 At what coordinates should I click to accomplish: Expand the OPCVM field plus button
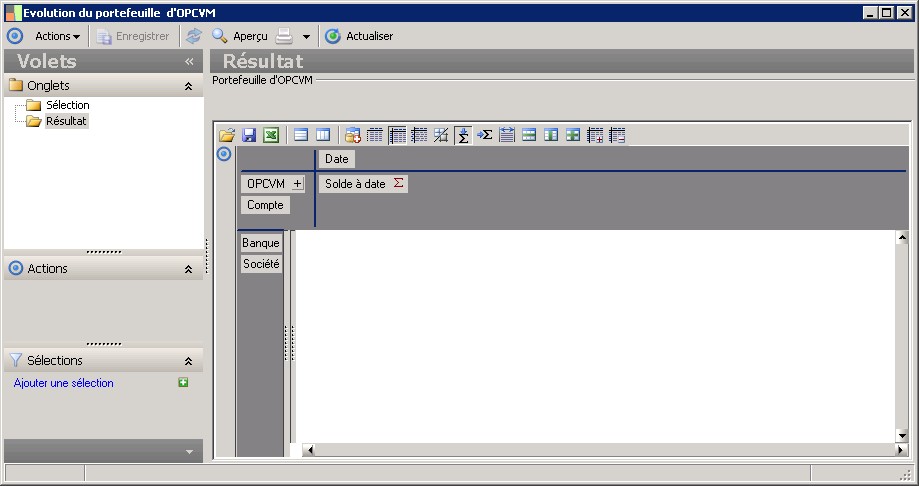298,183
